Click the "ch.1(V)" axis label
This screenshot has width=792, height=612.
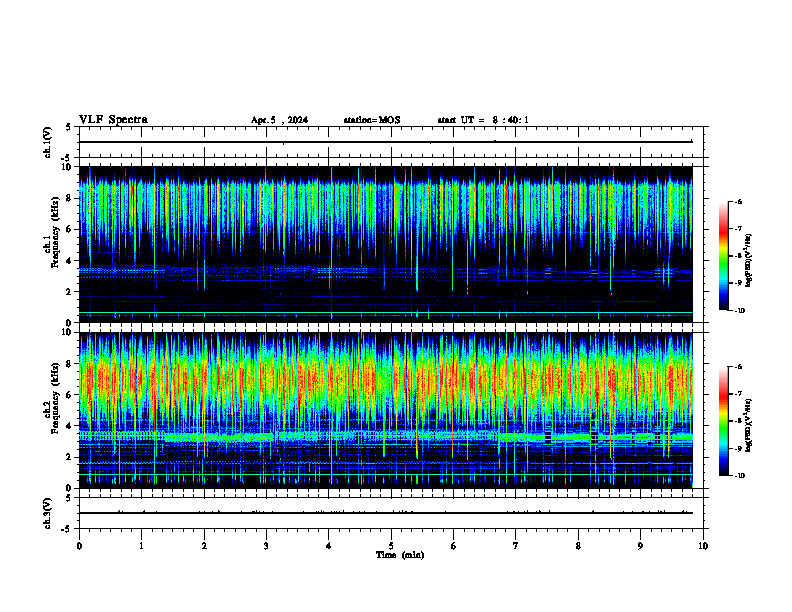48,142
